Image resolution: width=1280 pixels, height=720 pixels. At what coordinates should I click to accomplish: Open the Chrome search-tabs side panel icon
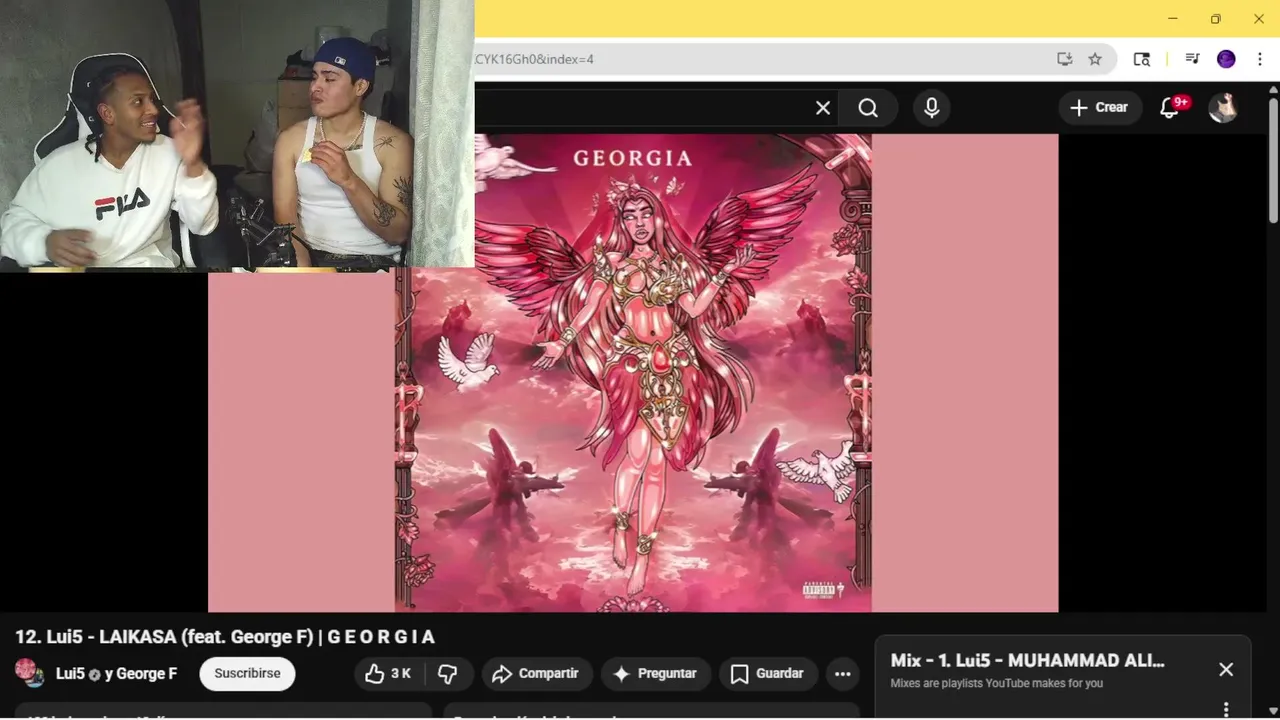pos(1141,59)
